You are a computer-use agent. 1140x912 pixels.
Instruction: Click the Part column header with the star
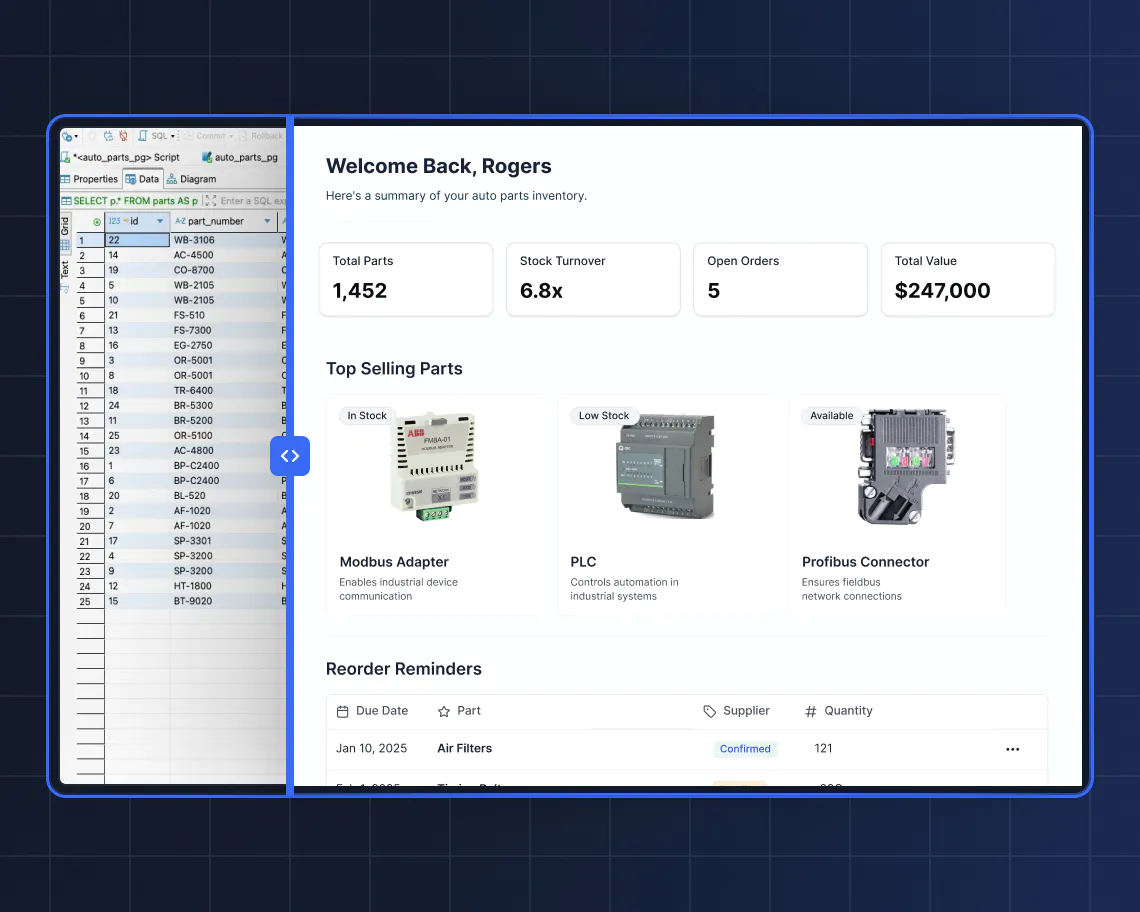[x=459, y=711]
